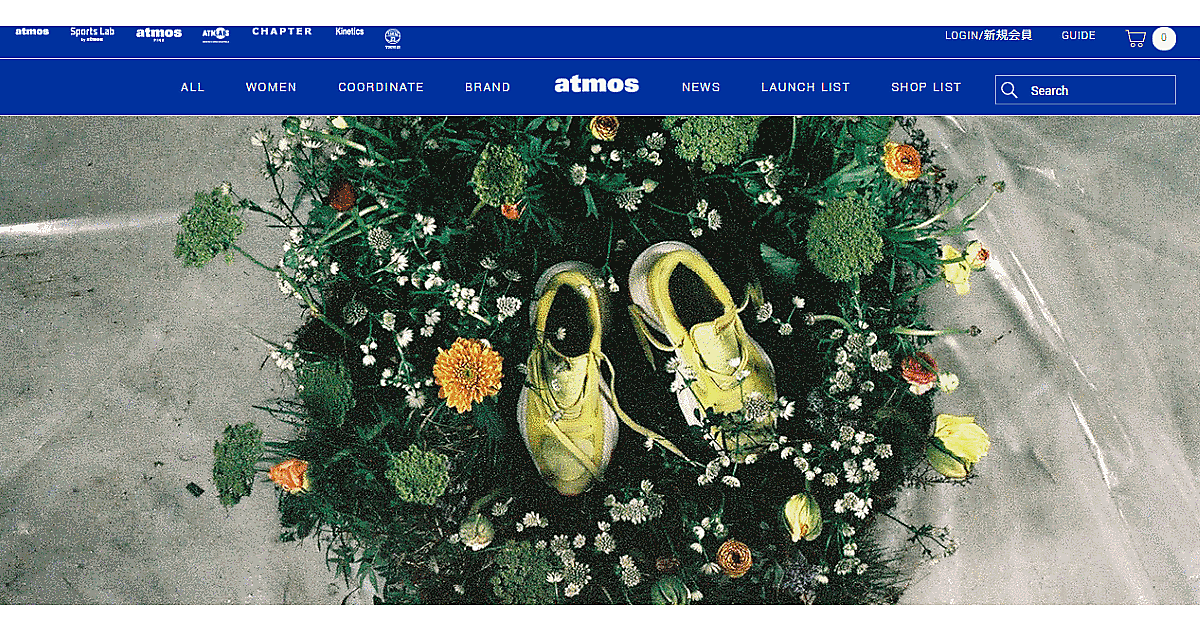Open the Sports Lab by atmos logo

click(92, 33)
